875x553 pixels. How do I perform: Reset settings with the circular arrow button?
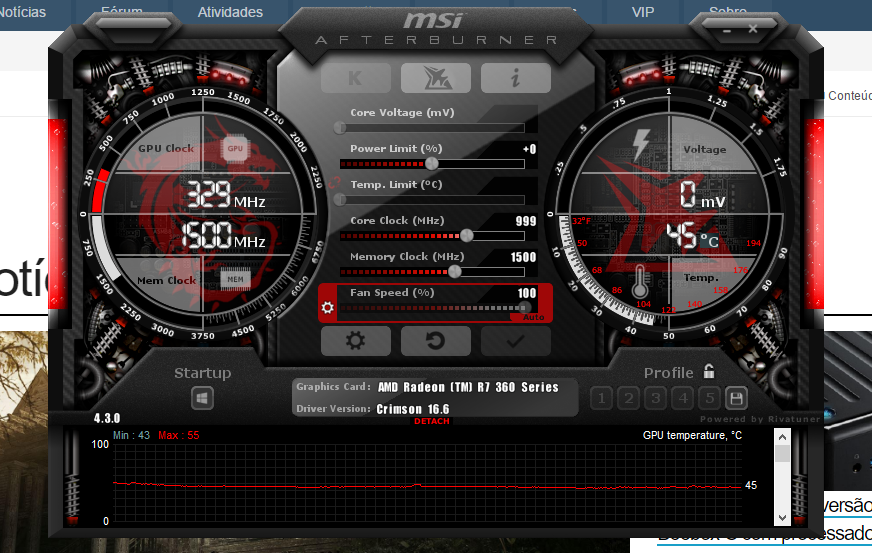pos(435,340)
